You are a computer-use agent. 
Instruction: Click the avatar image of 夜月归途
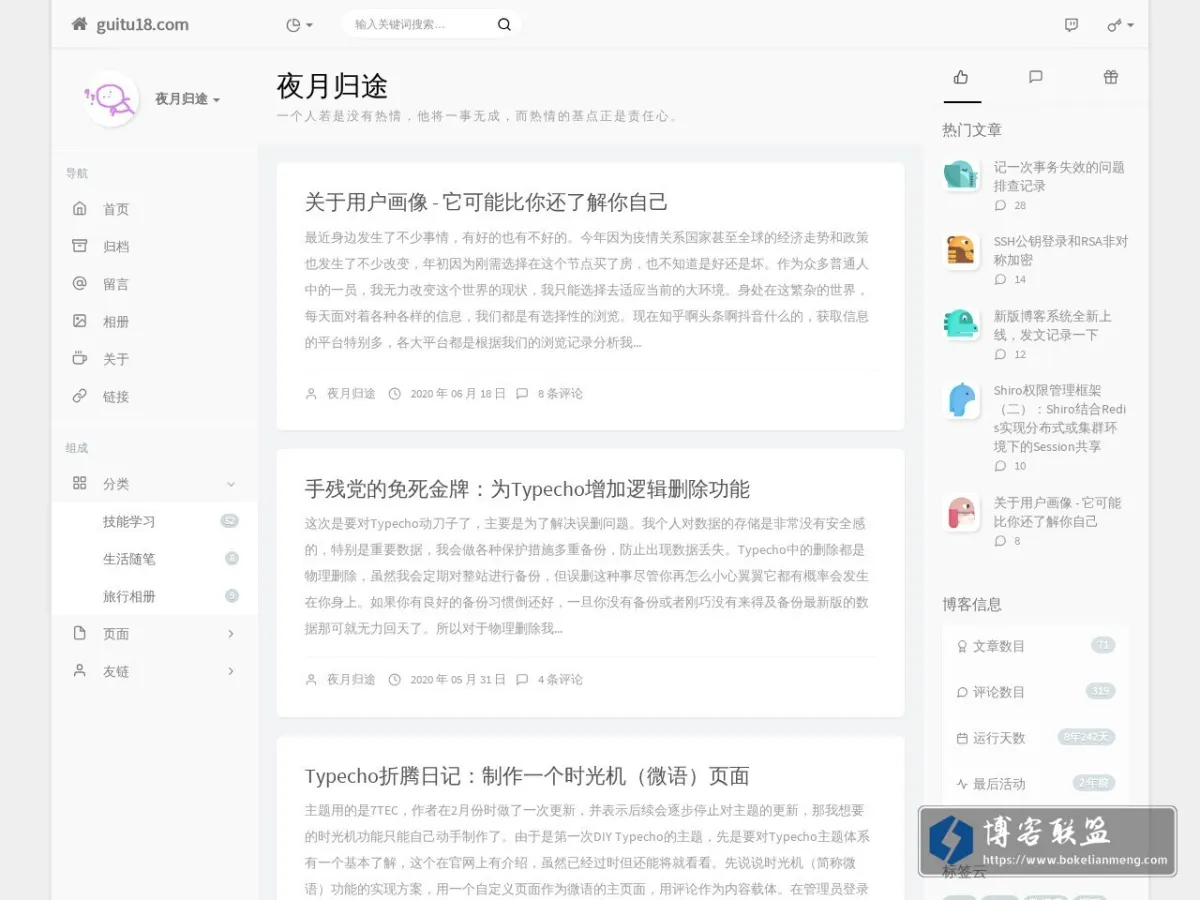[x=111, y=98]
